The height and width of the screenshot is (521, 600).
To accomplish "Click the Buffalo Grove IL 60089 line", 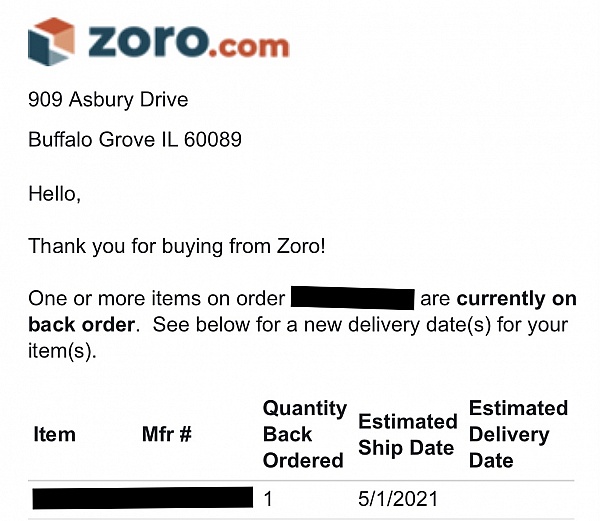I will coord(135,140).
